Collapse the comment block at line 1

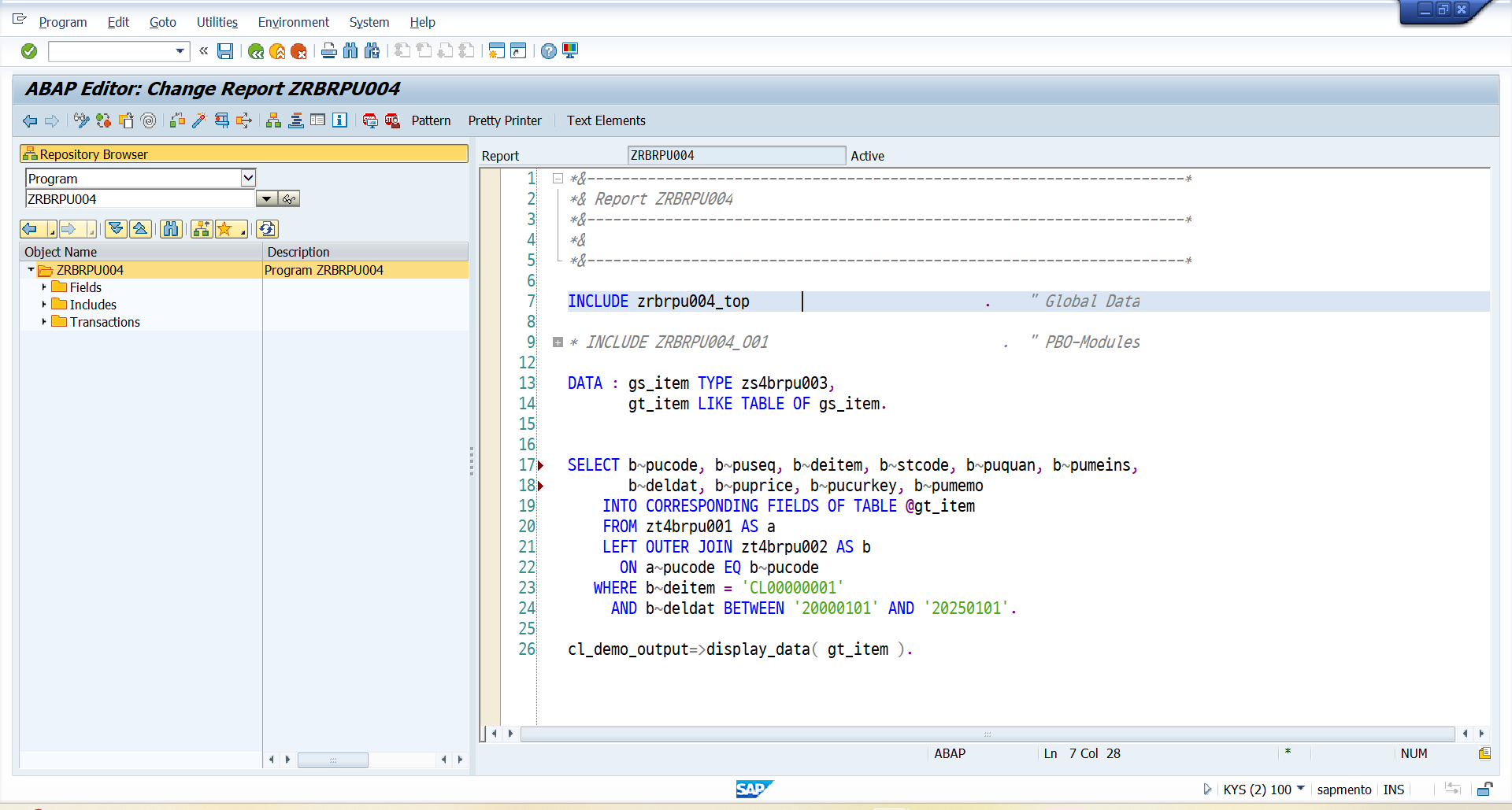coord(558,179)
